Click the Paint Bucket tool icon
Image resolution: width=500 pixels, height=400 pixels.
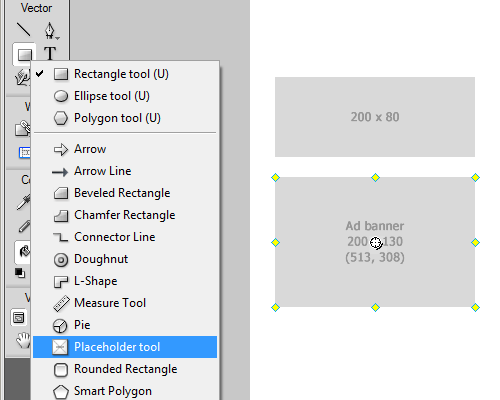(x=23, y=252)
